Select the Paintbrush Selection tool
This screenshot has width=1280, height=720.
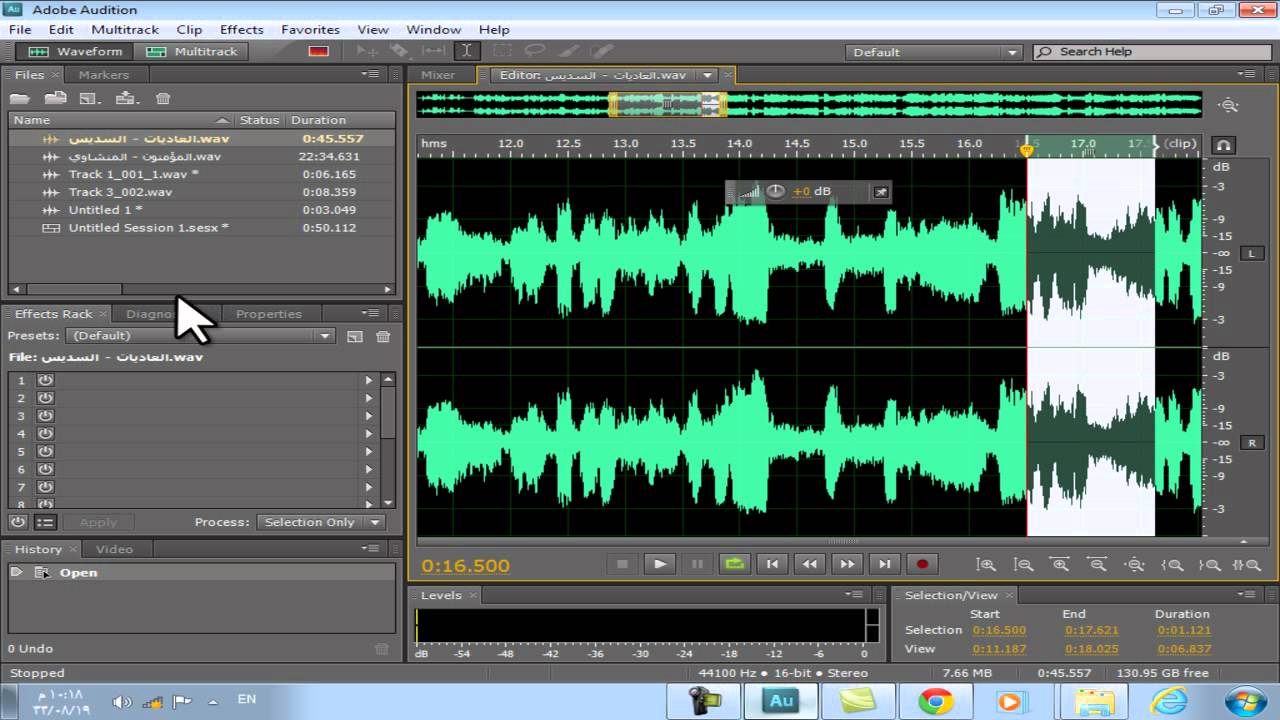click(x=568, y=51)
